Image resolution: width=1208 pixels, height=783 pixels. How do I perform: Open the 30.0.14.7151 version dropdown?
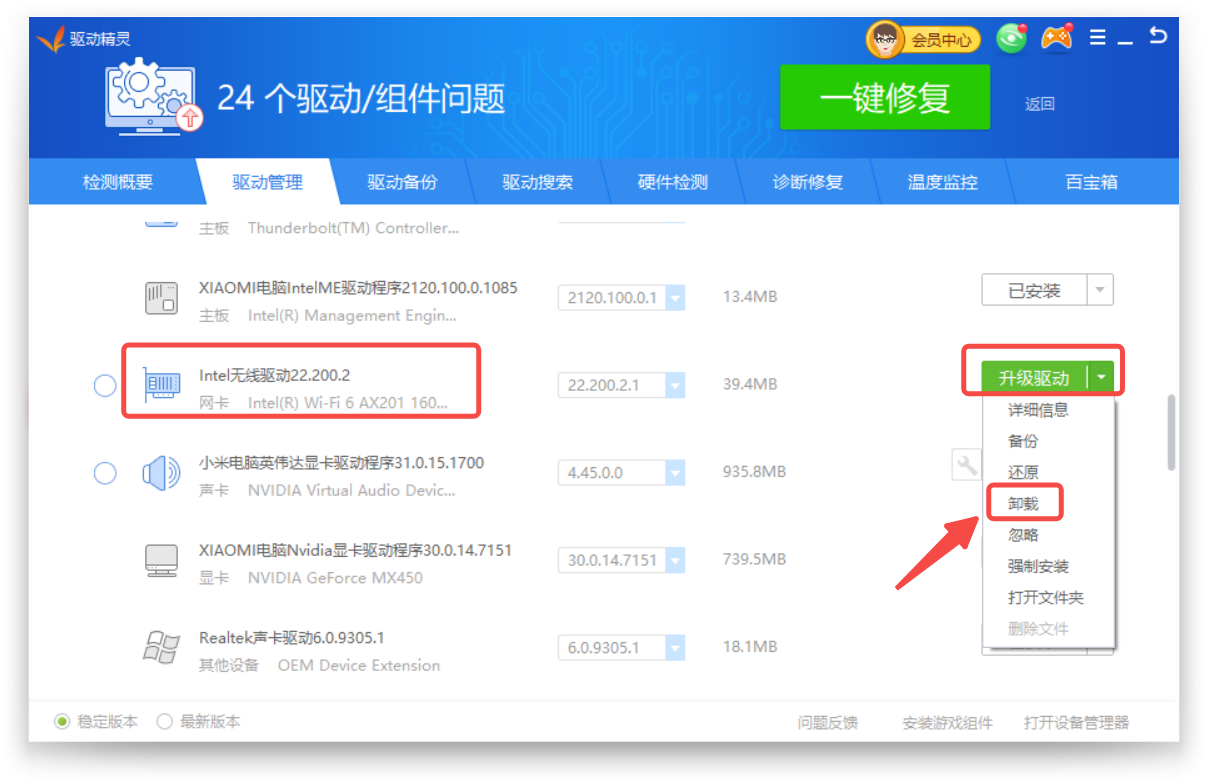coord(675,561)
